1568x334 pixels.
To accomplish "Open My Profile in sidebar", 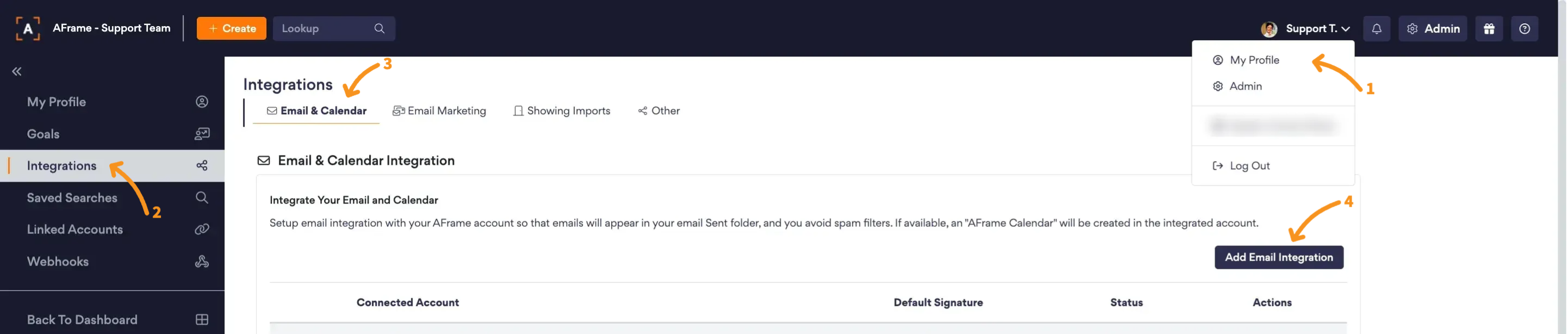I will [x=112, y=102].
